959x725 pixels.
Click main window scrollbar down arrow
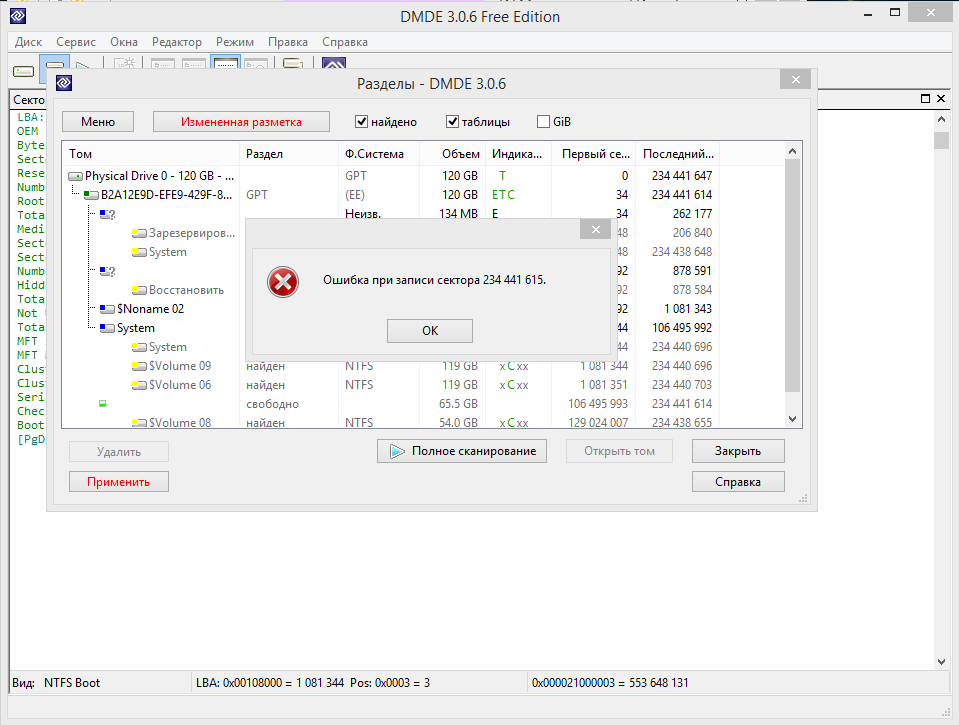pyautogui.click(x=941, y=661)
